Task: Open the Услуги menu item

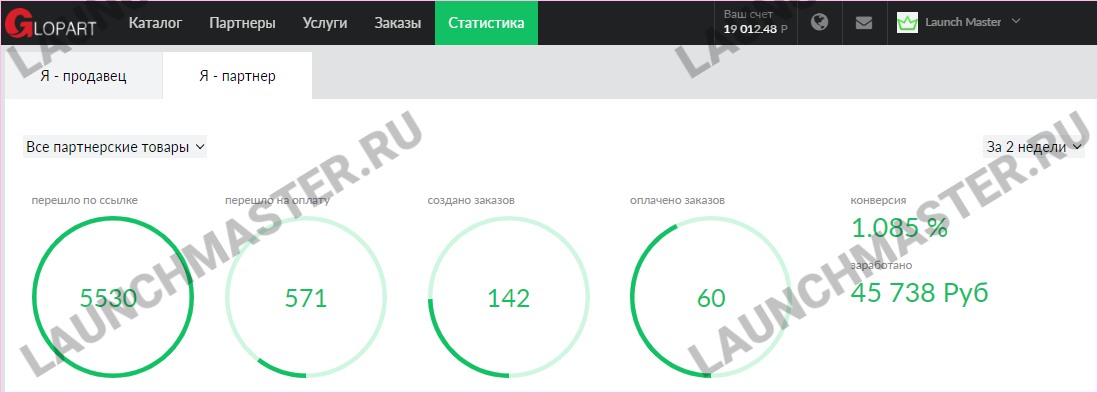Action: 325,23
